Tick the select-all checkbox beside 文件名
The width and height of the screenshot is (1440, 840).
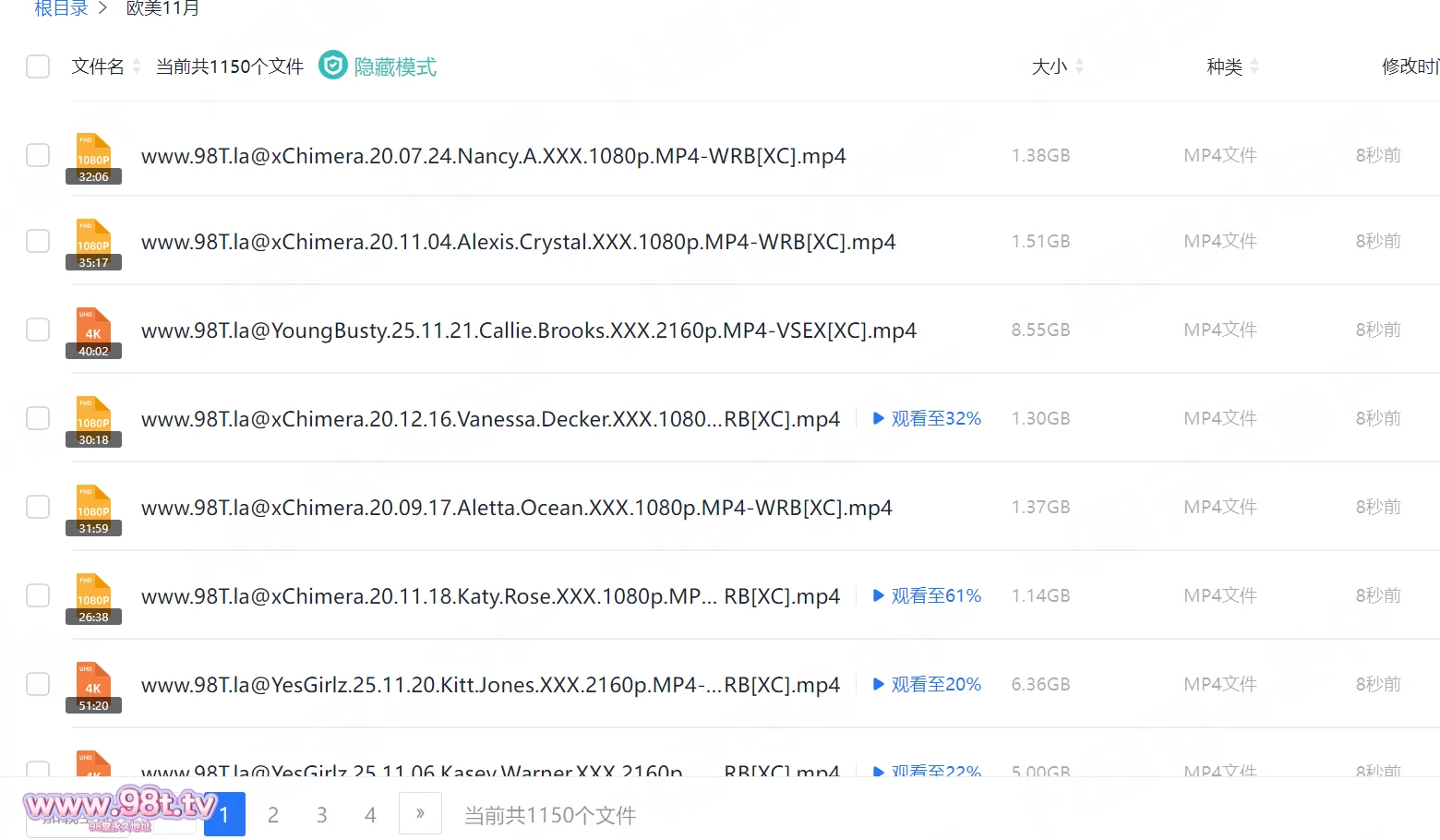point(38,66)
